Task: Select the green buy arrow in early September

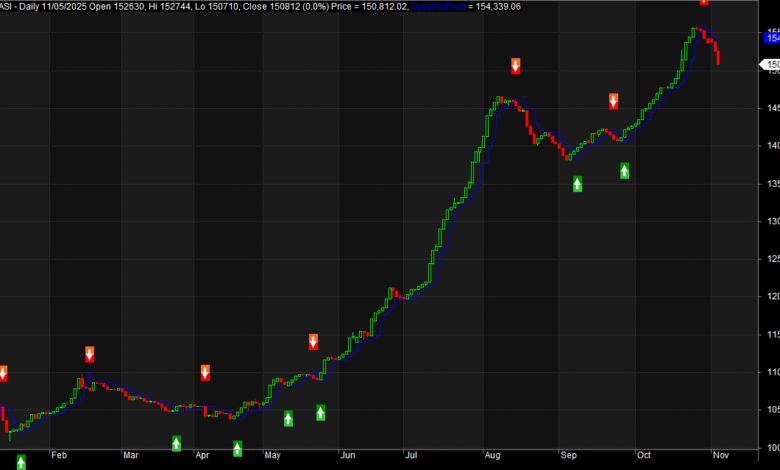Action: coord(577,184)
